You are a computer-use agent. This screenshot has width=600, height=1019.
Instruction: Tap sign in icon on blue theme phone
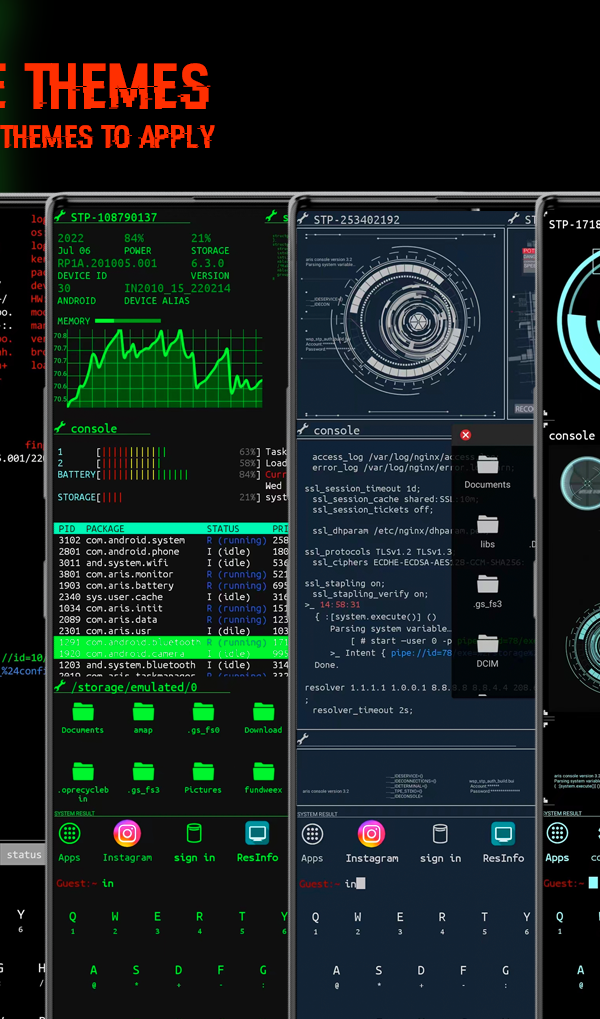(440, 834)
